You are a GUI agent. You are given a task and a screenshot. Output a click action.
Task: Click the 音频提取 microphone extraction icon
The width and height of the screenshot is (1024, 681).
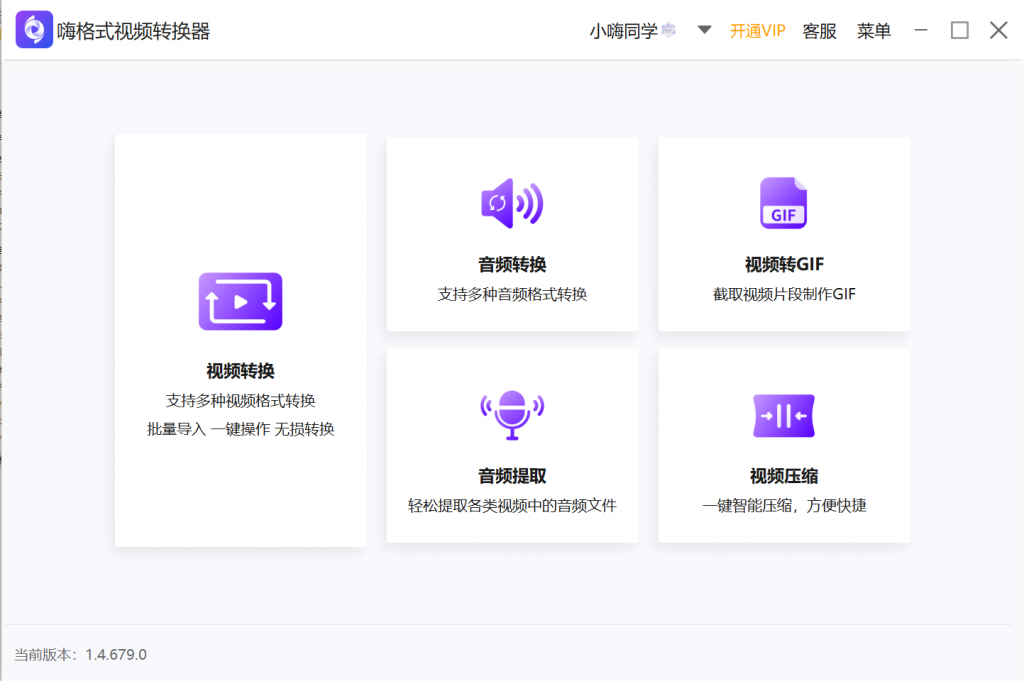(512, 415)
